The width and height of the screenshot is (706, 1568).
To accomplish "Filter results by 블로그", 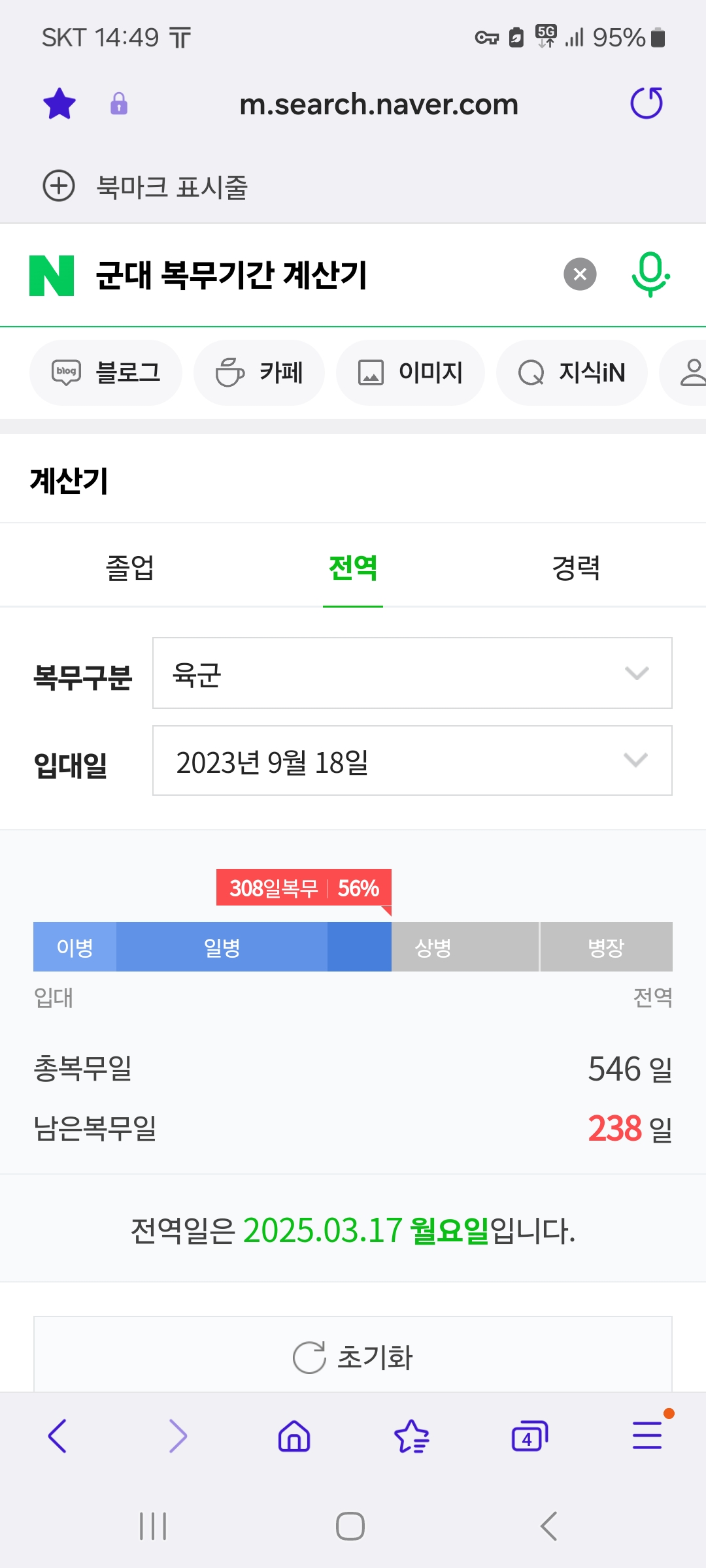I will (x=106, y=372).
